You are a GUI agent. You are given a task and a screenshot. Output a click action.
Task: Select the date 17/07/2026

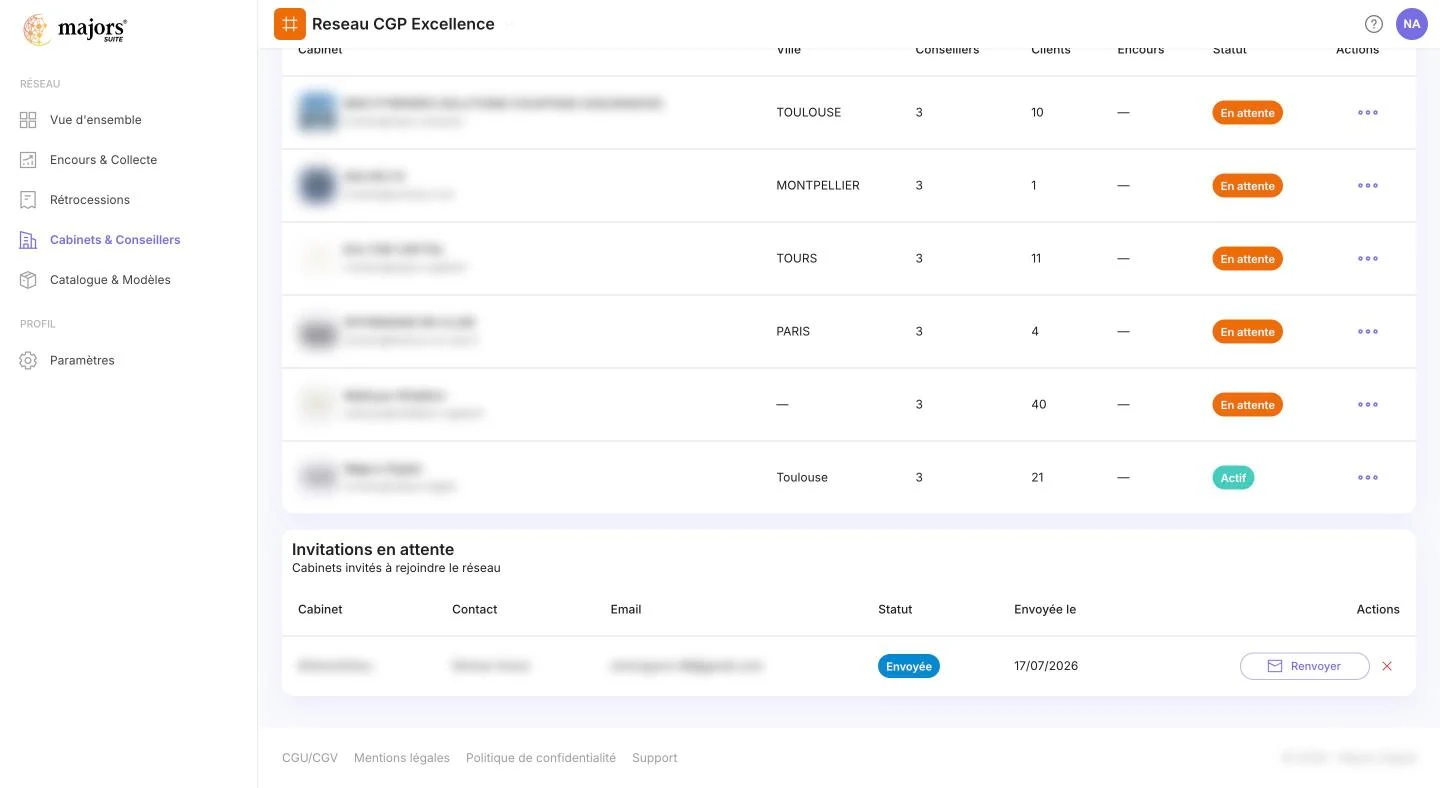pyautogui.click(x=1046, y=666)
